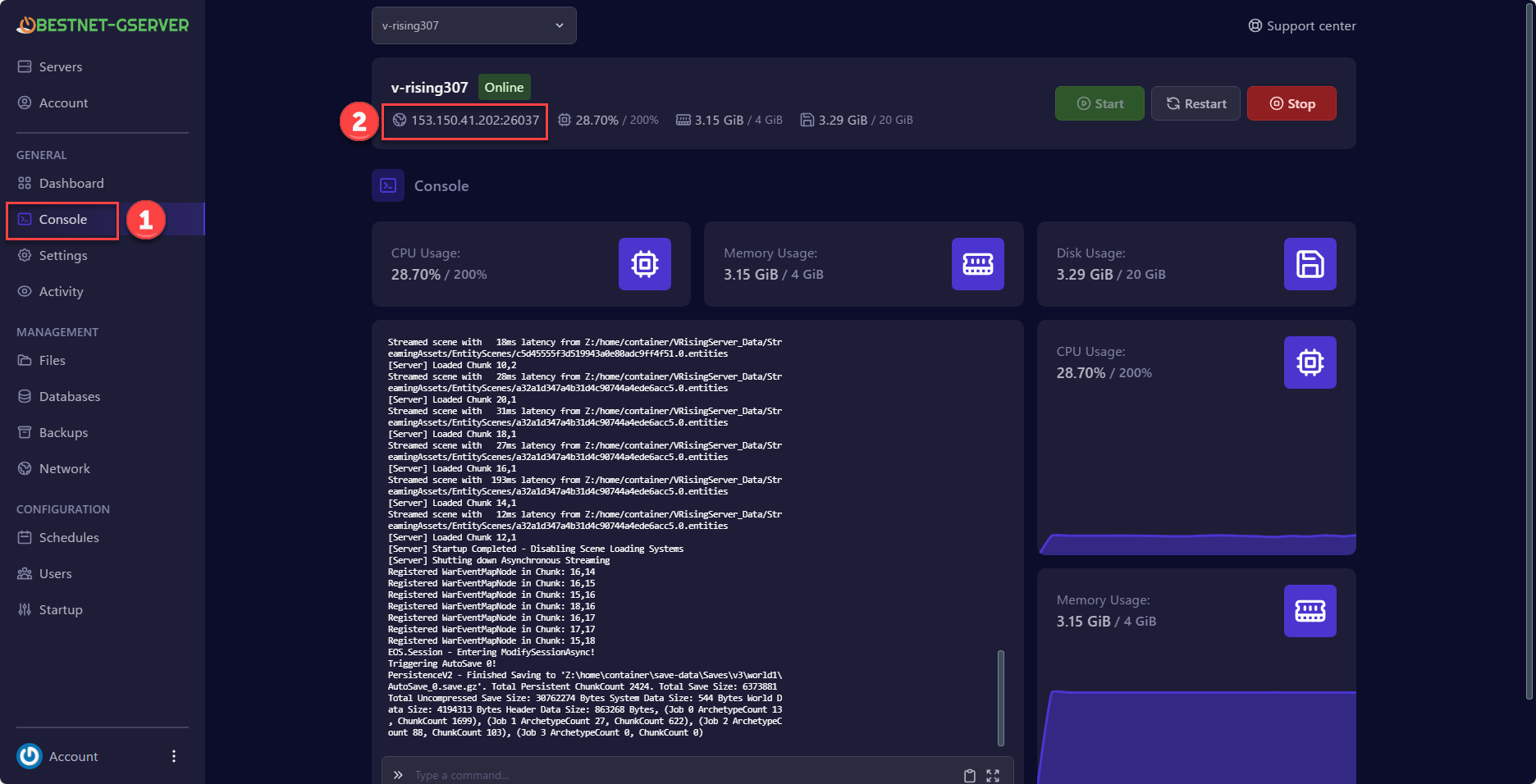Click the CPU usage graph
Screen dimensions: 1536x784
click(x=1196, y=544)
